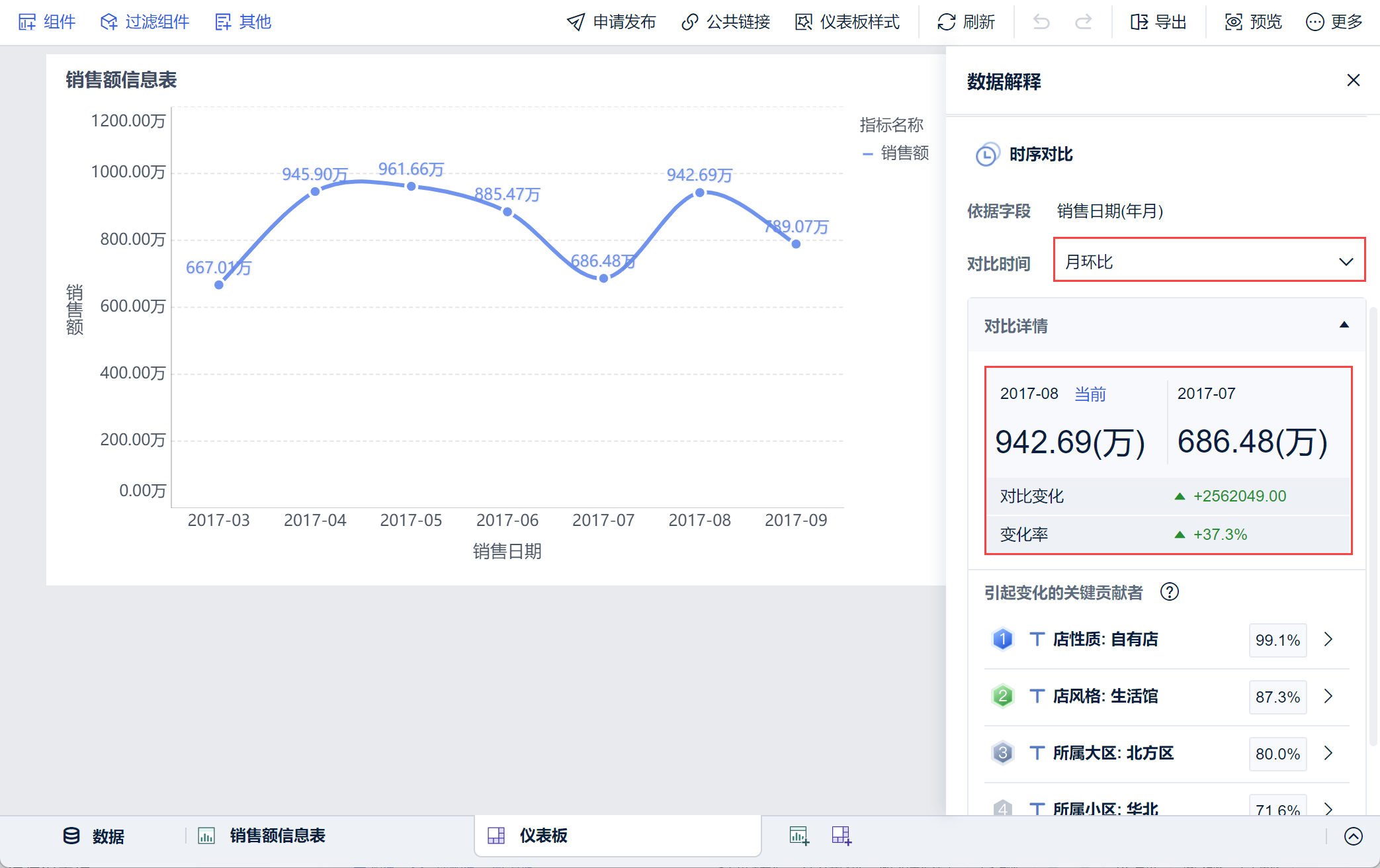Click 导出 export button

(x=1158, y=22)
